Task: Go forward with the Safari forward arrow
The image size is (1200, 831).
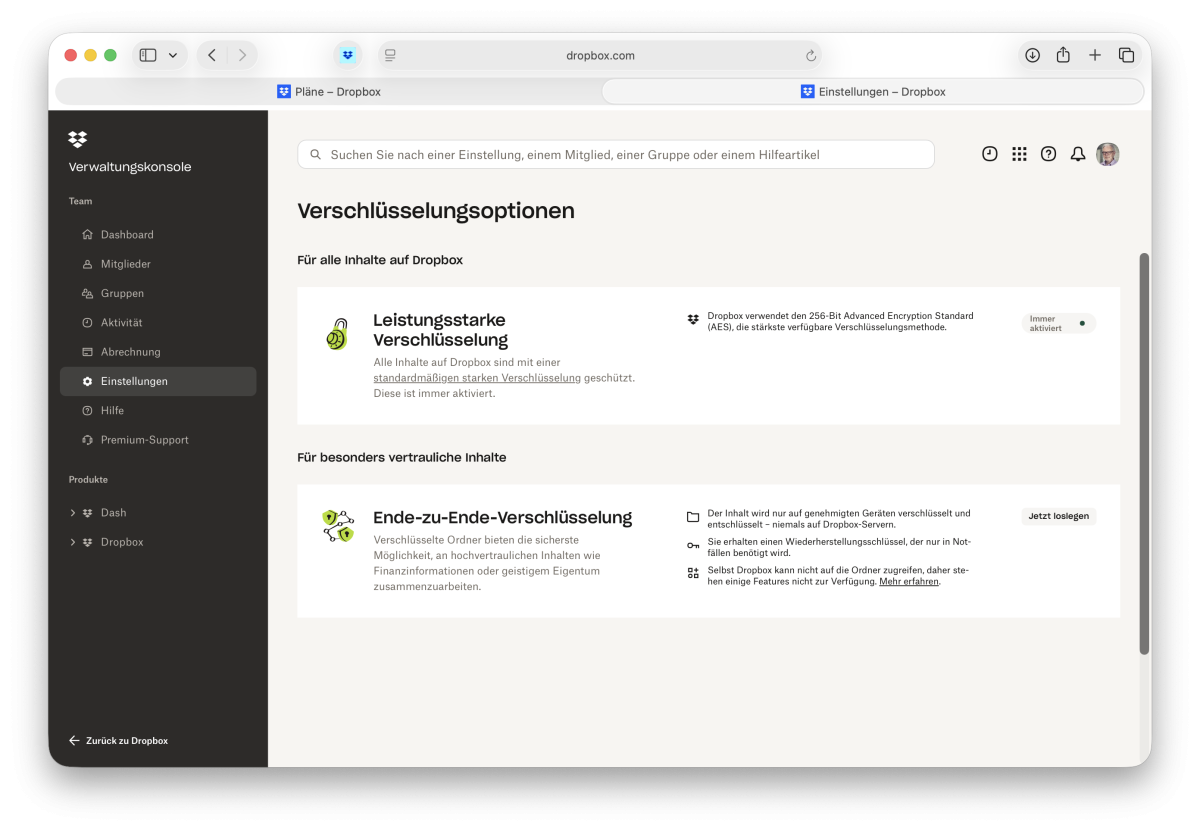Action: 242,55
